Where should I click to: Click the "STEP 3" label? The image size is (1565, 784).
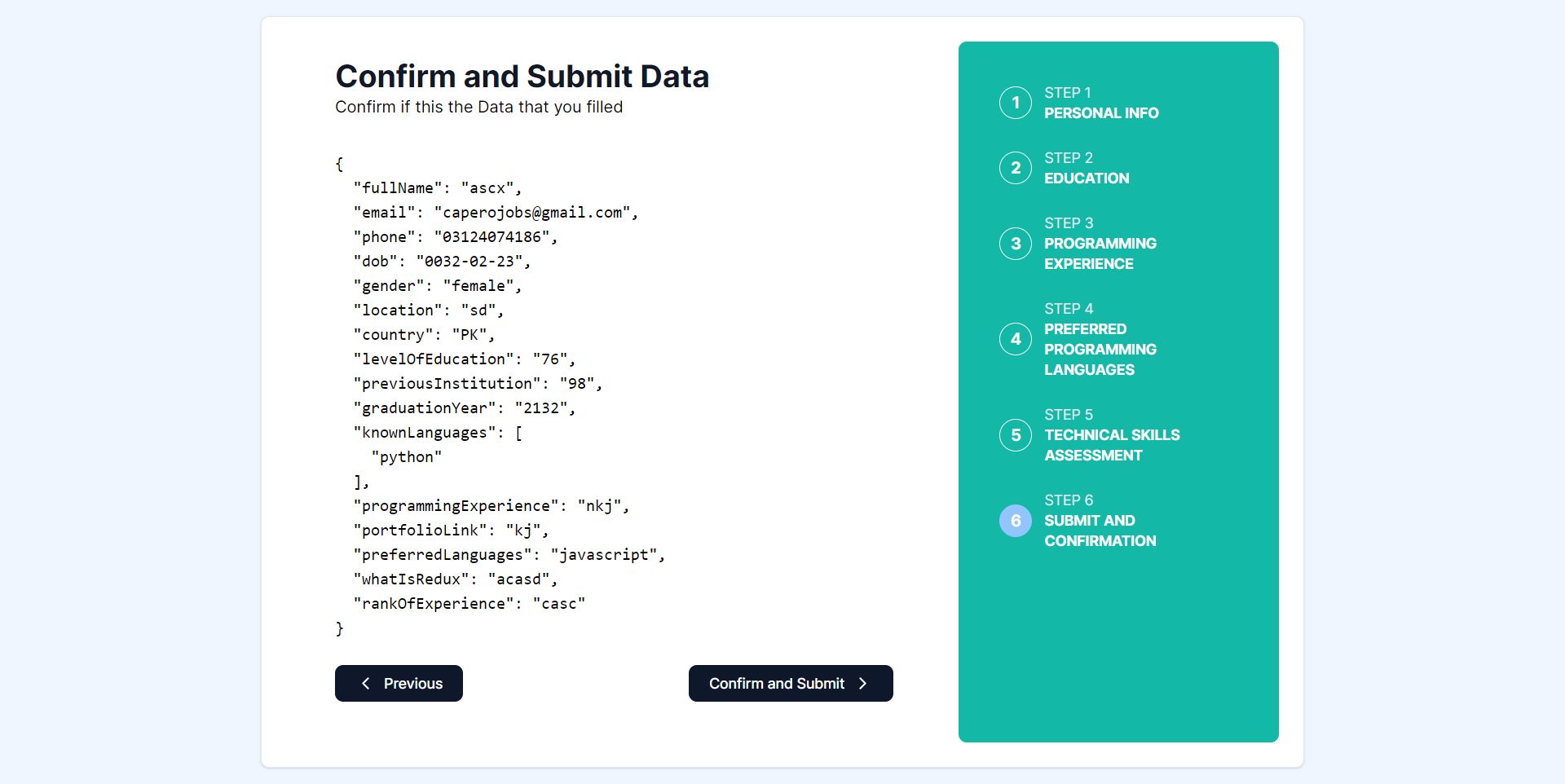(1069, 223)
